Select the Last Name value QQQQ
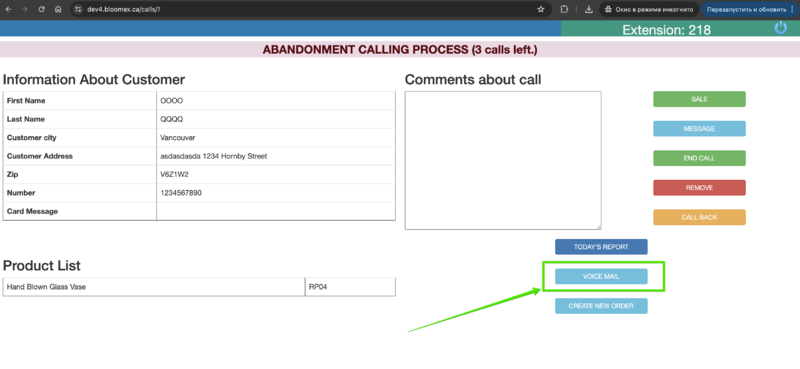The width and height of the screenshot is (800, 369). [171, 119]
